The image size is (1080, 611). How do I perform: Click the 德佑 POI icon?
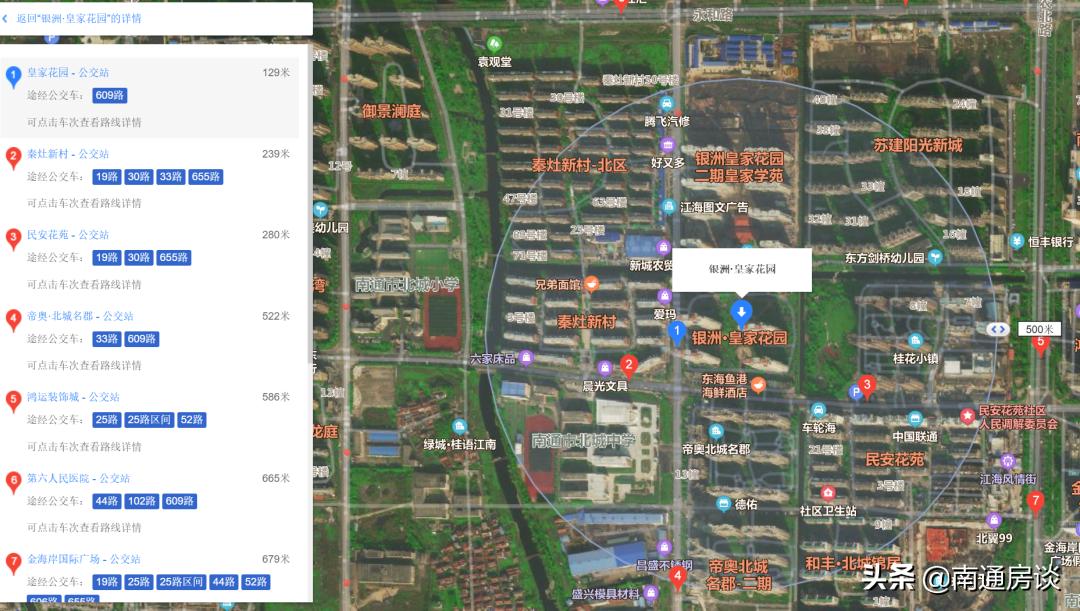click(x=723, y=504)
